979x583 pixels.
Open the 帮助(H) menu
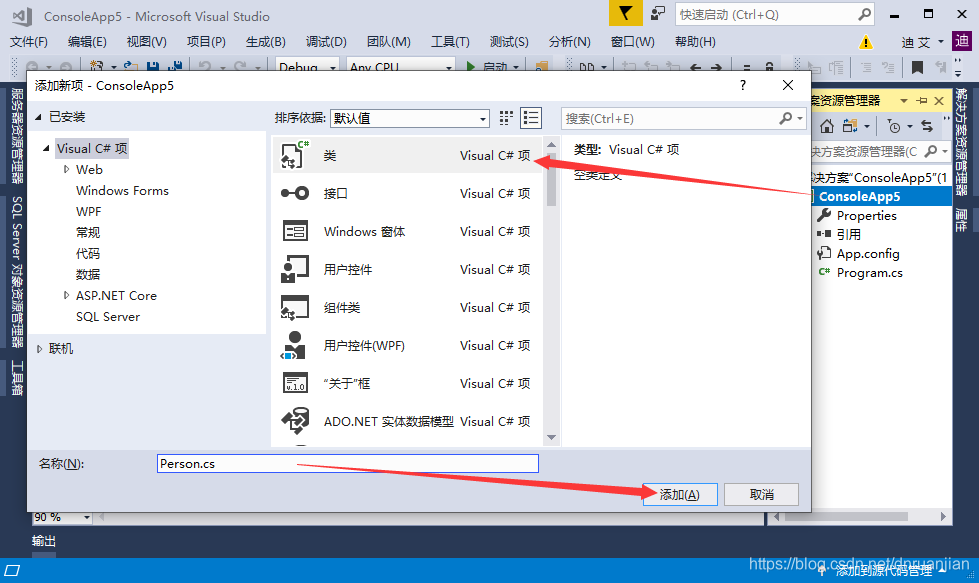(695, 42)
